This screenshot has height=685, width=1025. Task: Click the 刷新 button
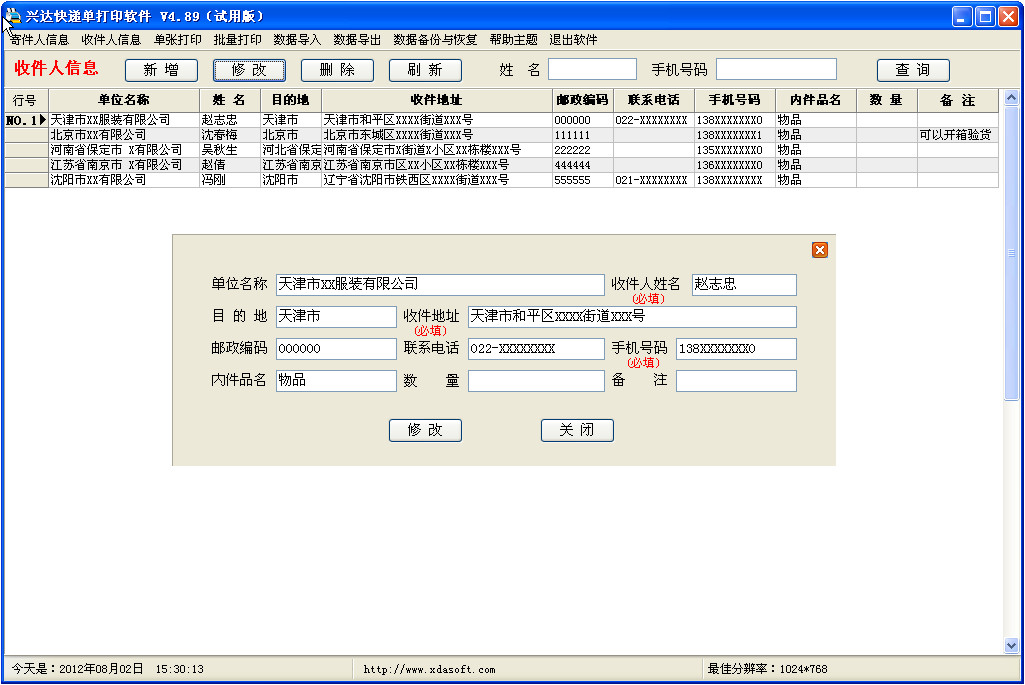[x=425, y=70]
